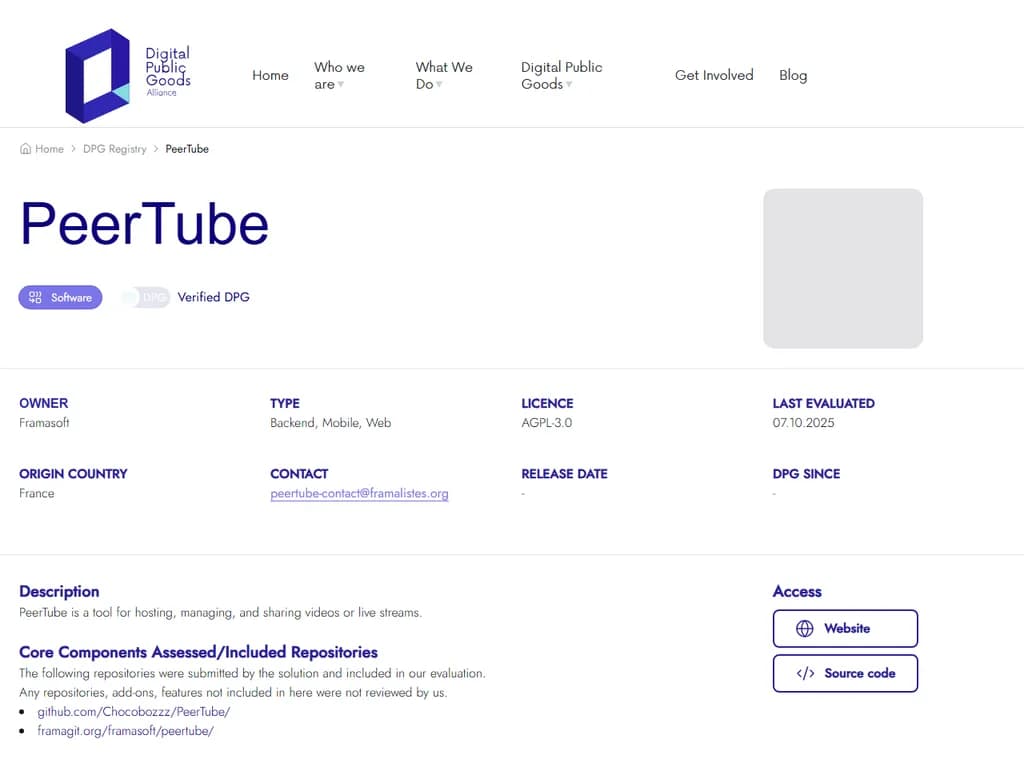
Task: Click Get Involved in the navigation
Action: coord(714,75)
